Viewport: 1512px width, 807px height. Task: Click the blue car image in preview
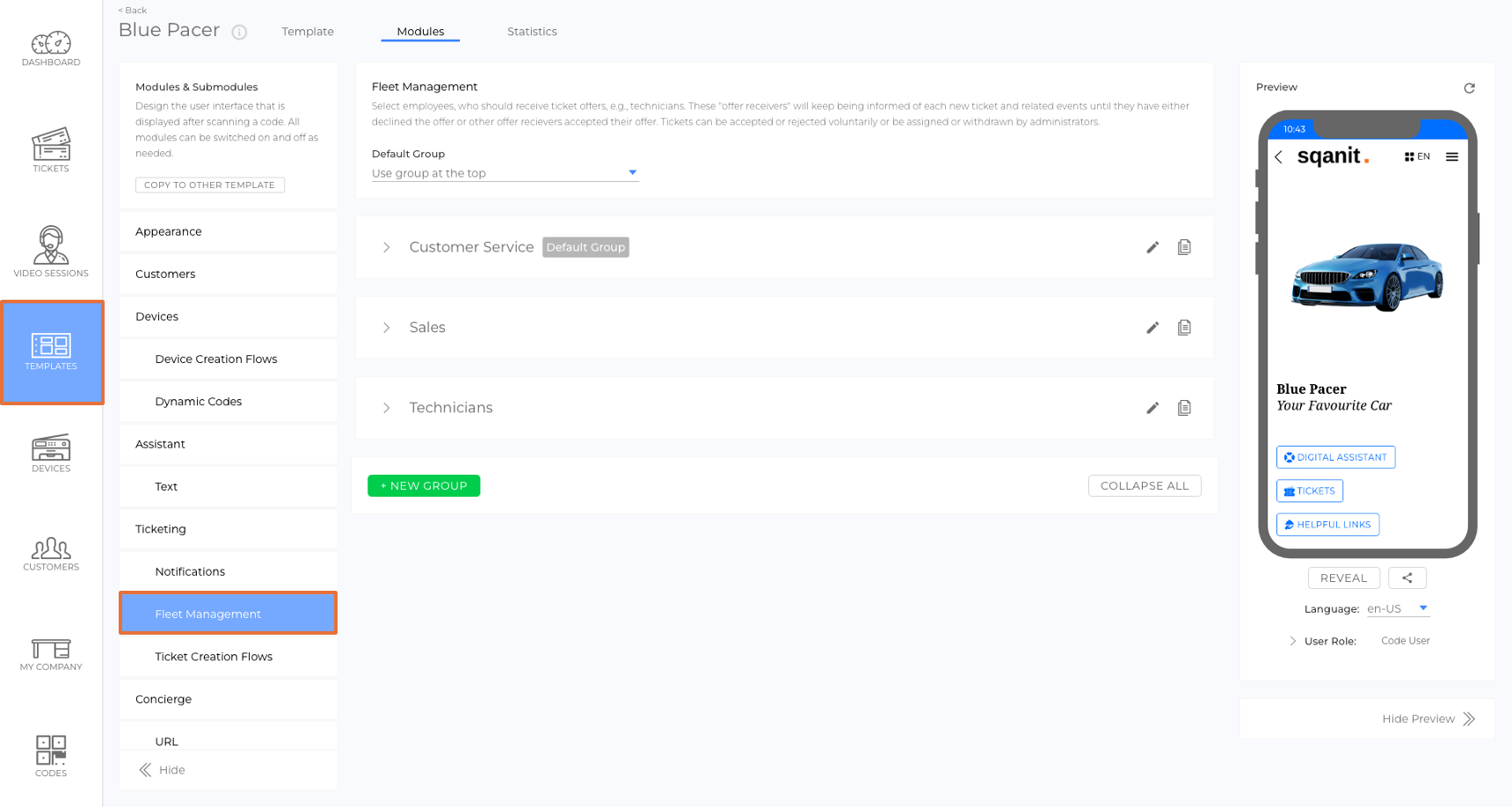click(x=1367, y=276)
